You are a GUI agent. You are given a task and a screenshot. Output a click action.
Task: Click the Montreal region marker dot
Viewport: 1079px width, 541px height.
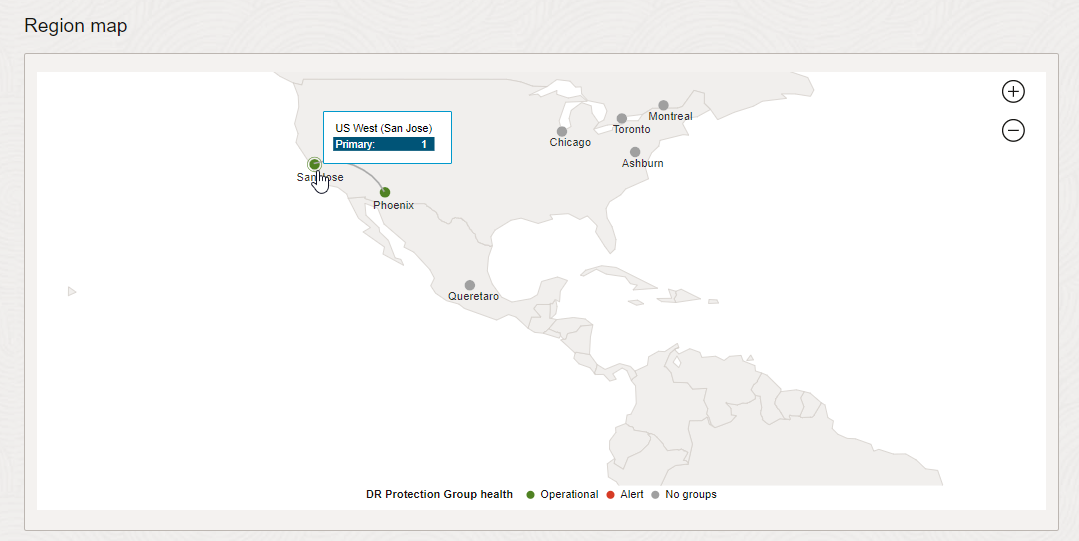tap(663, 105)
